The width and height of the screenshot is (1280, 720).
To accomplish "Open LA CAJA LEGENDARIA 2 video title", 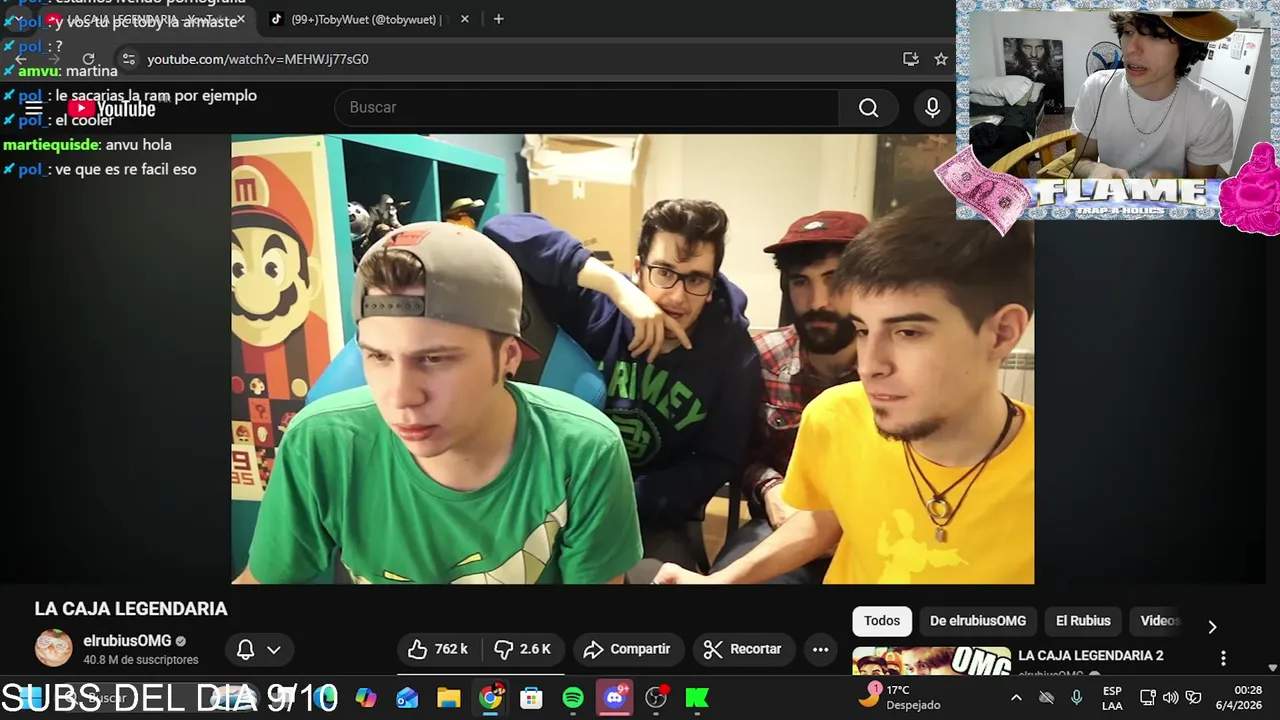I will coord(1090,656).
